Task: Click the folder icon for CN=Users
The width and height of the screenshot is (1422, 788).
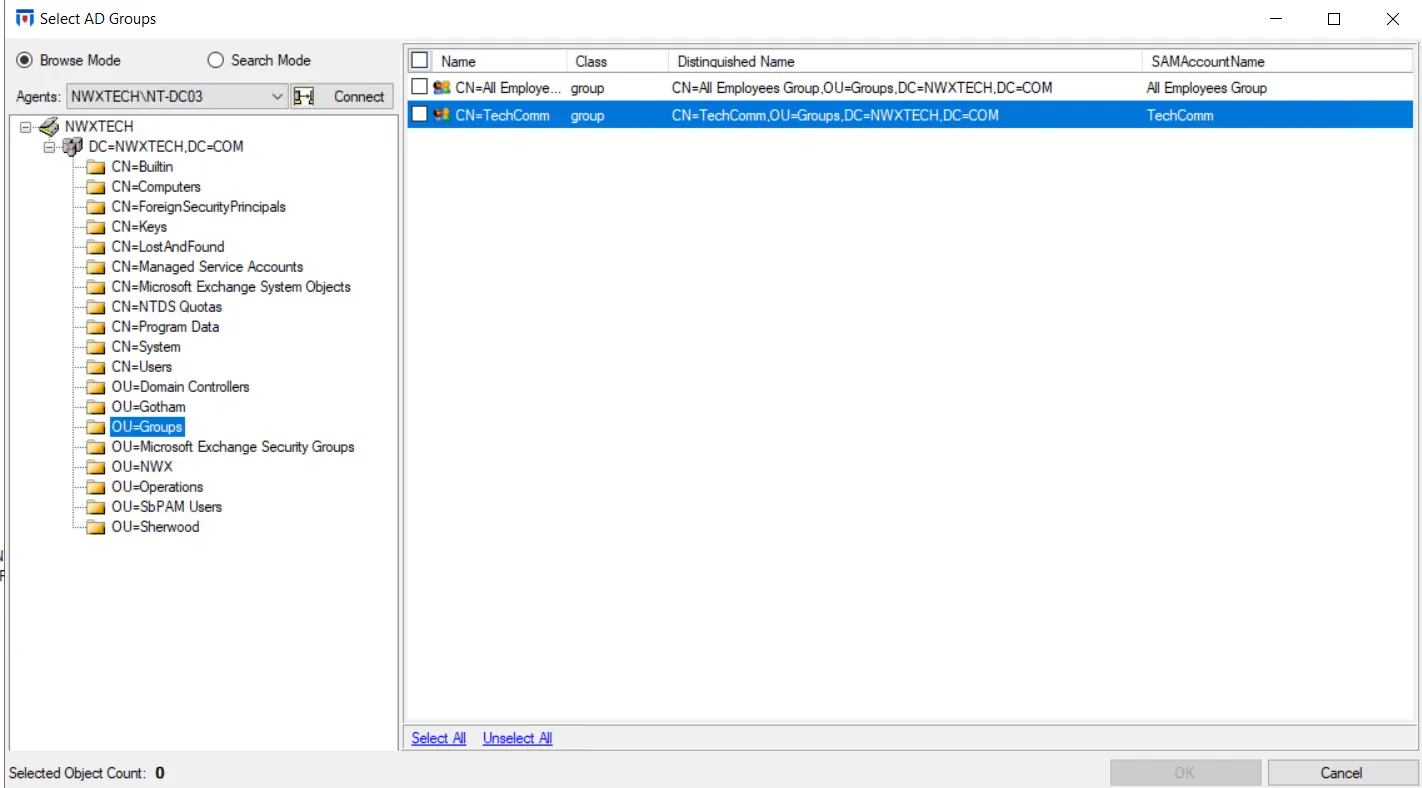Action: pos(96,367)
